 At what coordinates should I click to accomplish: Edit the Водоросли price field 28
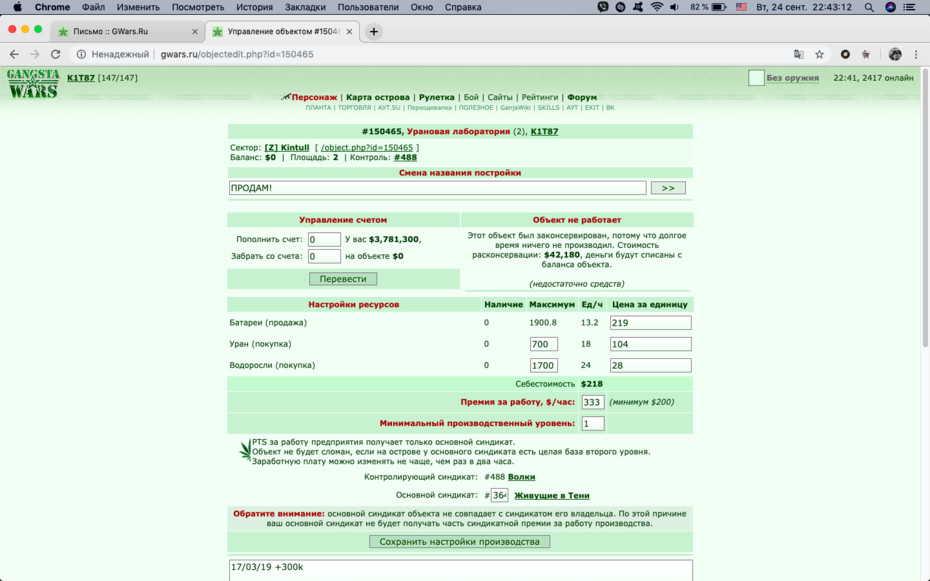[650, 366]
